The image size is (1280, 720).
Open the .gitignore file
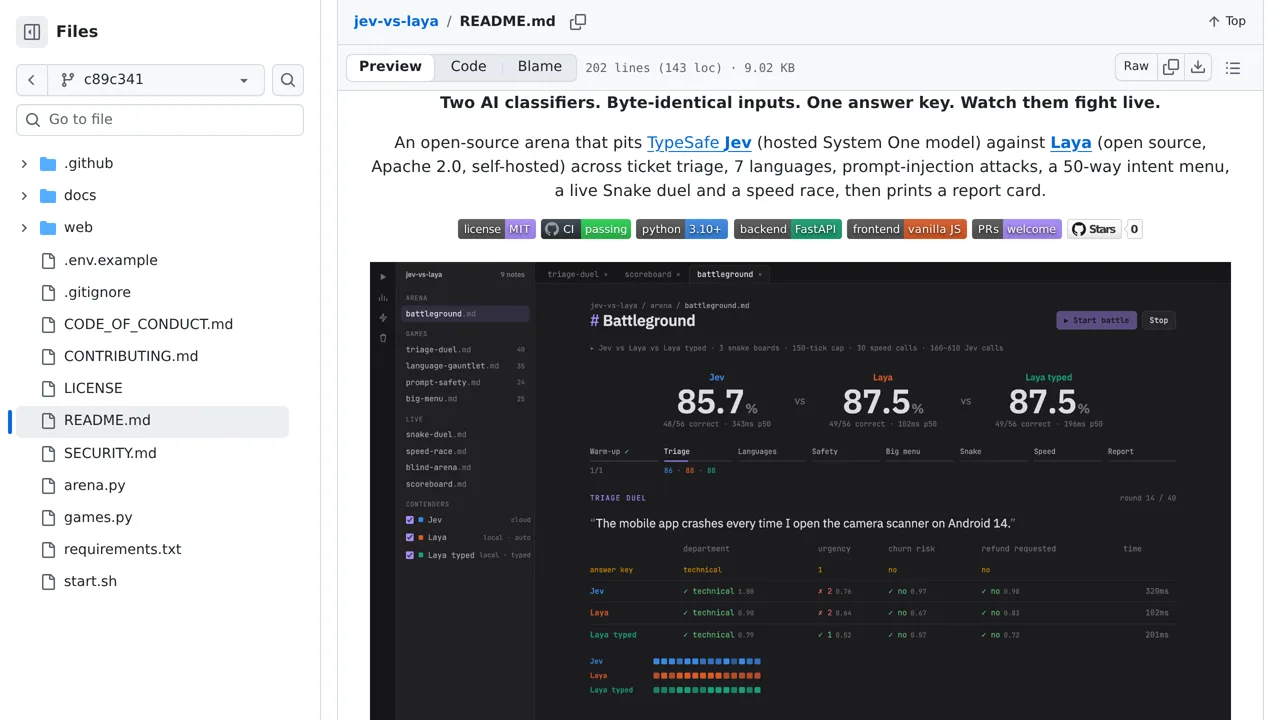click(97, 292)
